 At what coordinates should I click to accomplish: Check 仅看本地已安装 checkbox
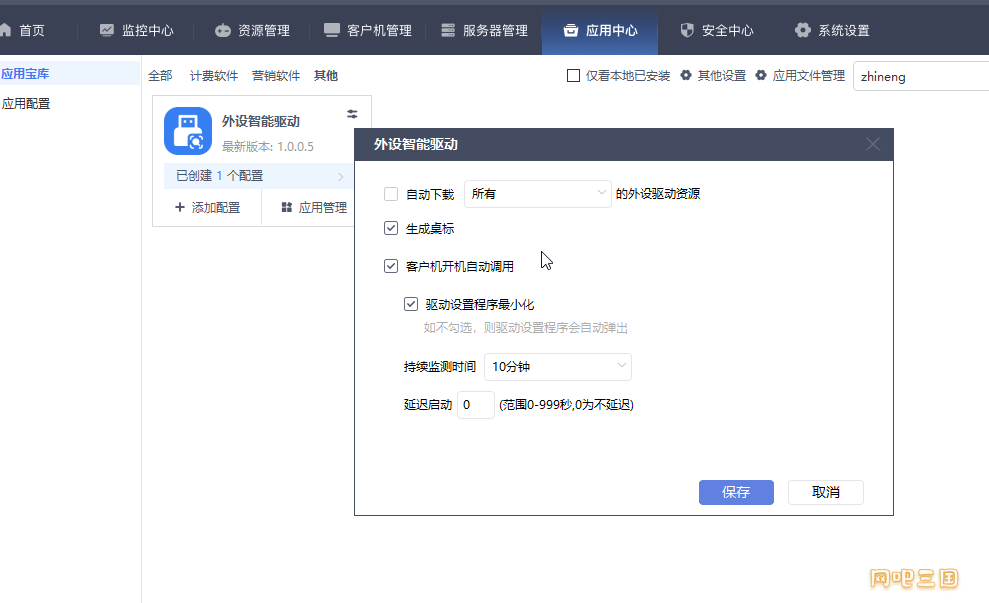(x=573, y=76)
